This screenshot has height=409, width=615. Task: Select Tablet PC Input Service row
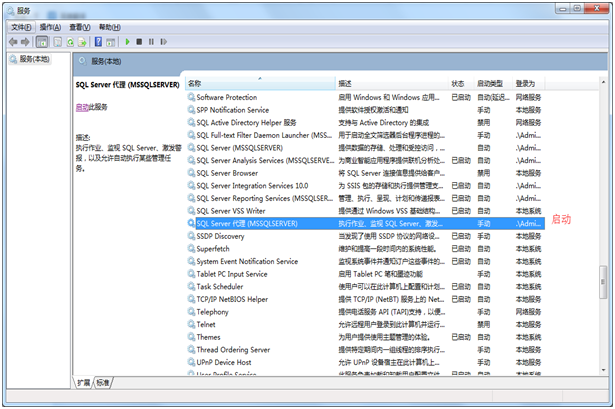point(366,274)
